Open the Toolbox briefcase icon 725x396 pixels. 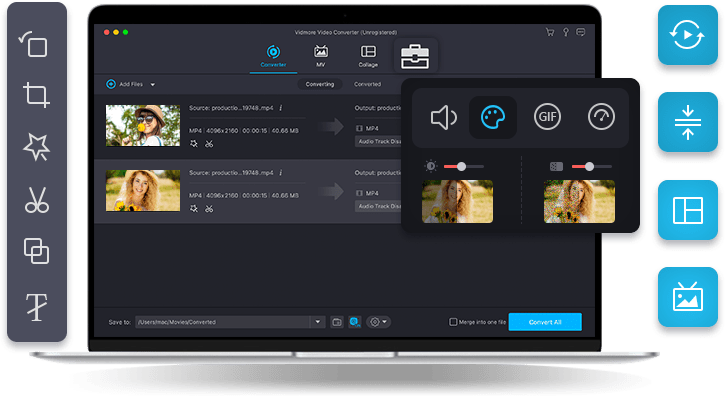coord(415,56)
